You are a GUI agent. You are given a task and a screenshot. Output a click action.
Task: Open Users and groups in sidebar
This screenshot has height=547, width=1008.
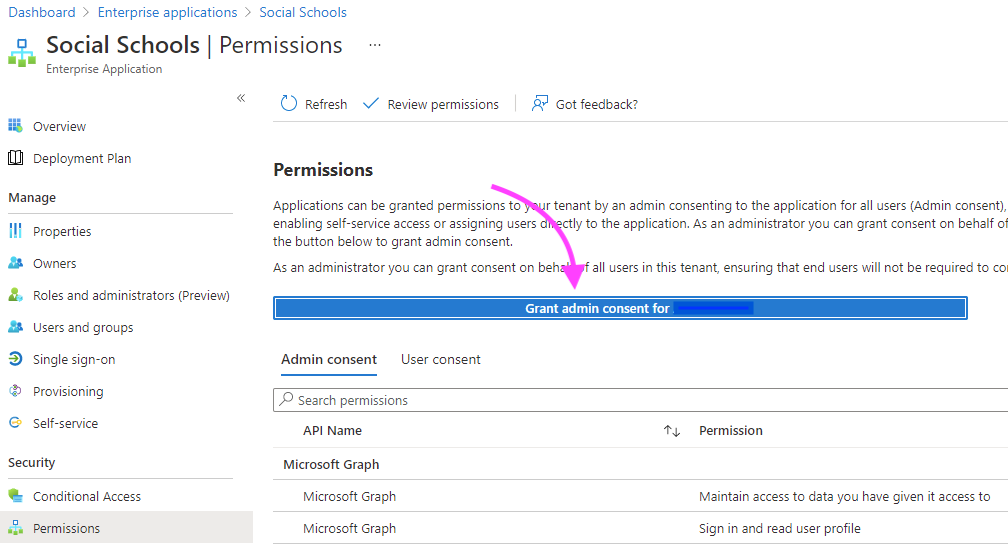(x=82, y=328)
